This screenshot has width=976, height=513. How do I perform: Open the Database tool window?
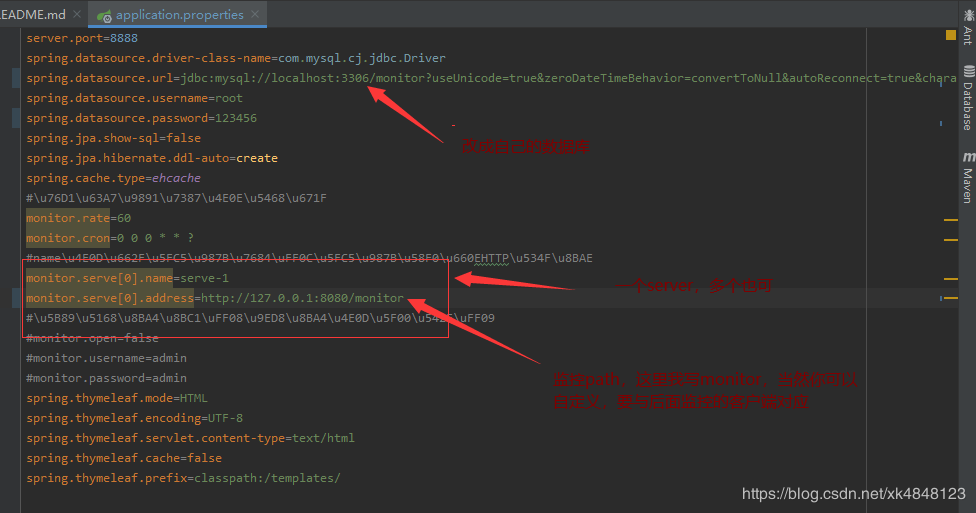click(x=968, y=98)
